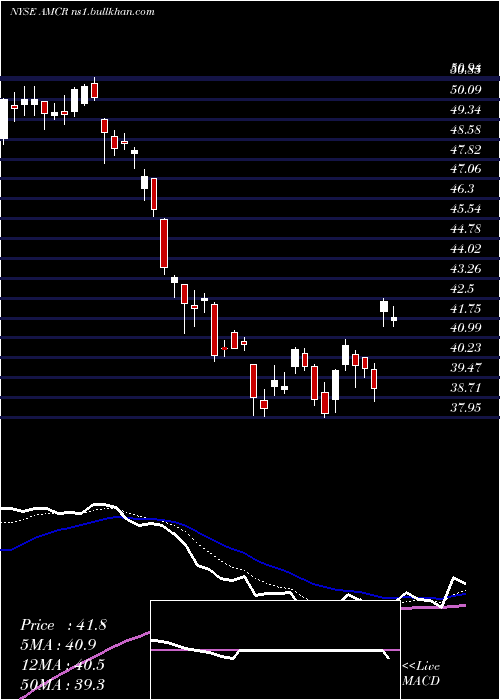This screenshot has width=500, height=700.
Task: Click the NYSE AMCR chart title text
Action: (82, 12)
